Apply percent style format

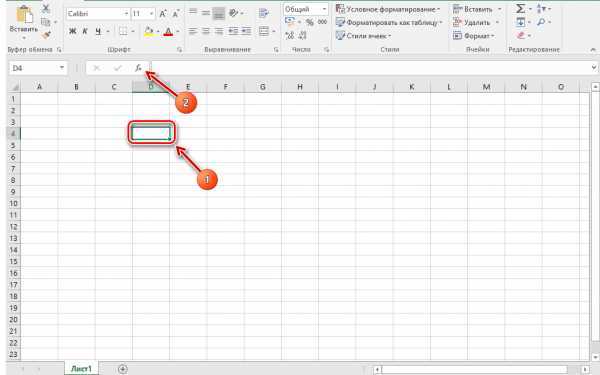click(310, 22)
